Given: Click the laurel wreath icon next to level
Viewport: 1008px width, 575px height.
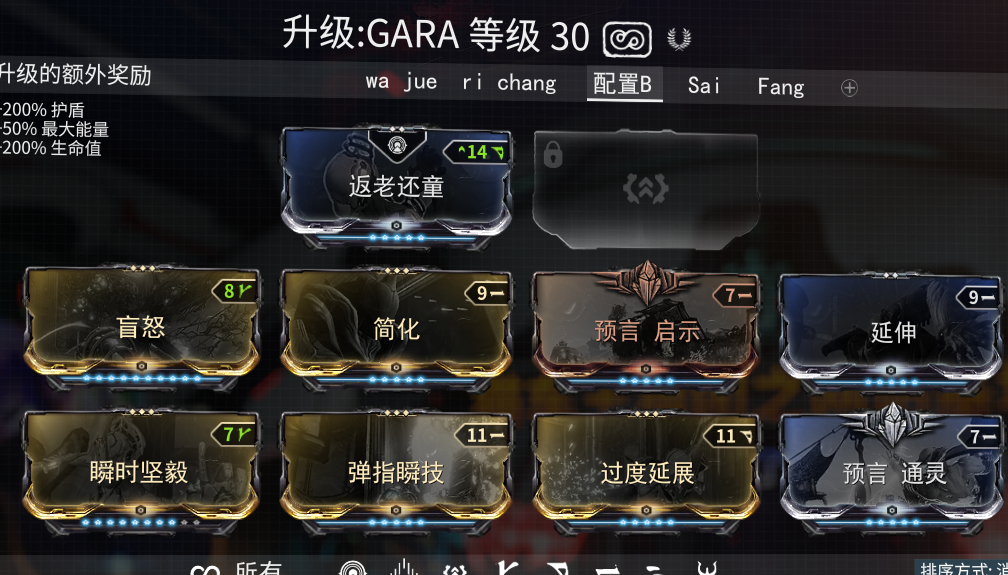Looking at the screenshot, I should tap(679, 39).
